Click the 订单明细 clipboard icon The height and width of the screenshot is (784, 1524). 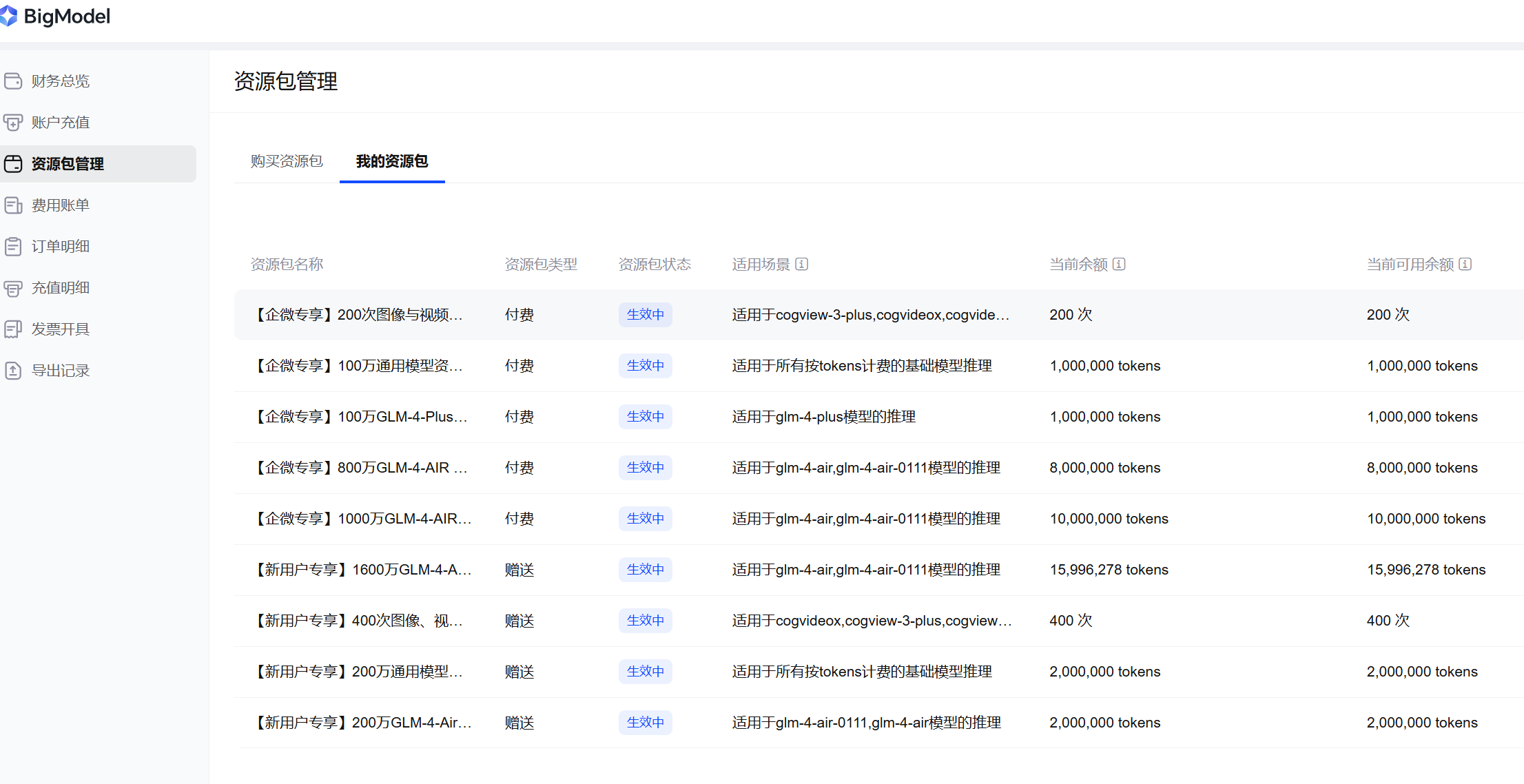pyautogui.click(x=13, y=247)
